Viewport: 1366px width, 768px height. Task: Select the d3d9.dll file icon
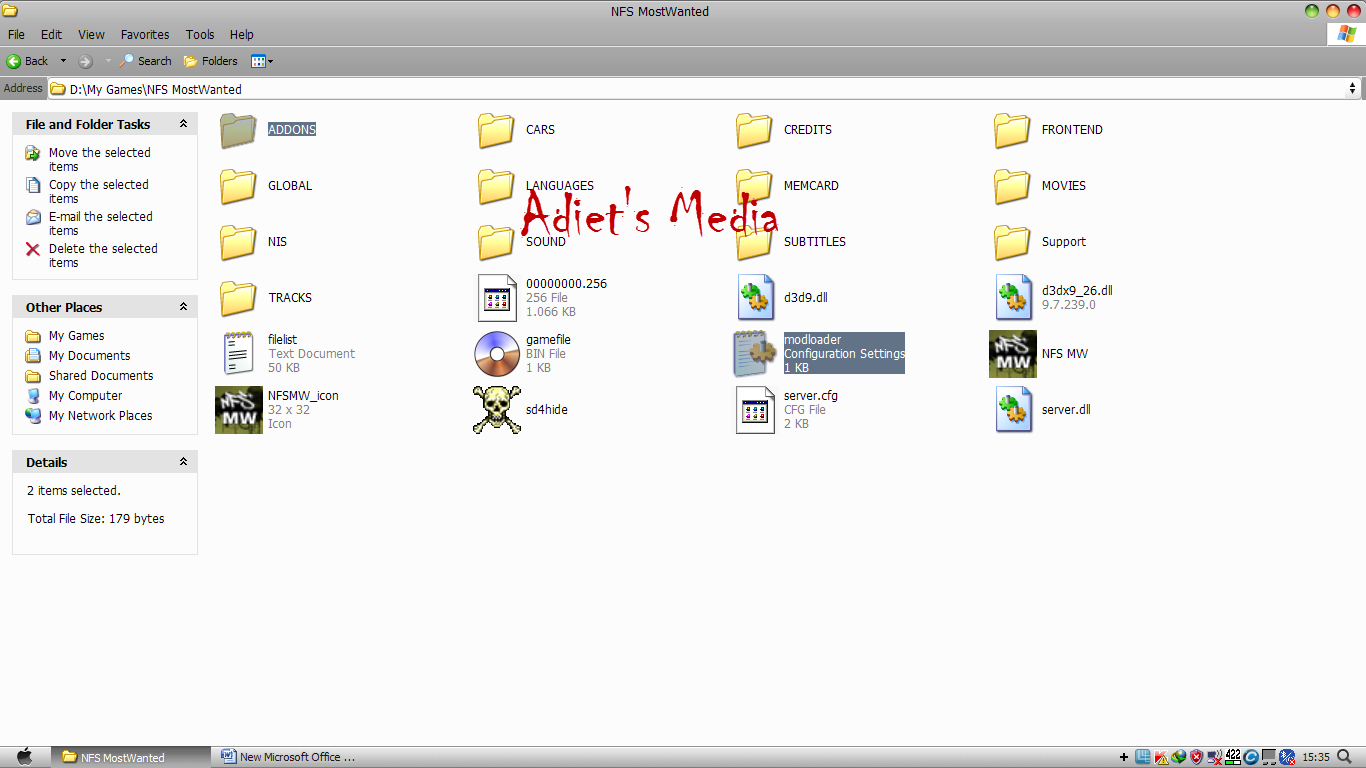coord(755,298)
